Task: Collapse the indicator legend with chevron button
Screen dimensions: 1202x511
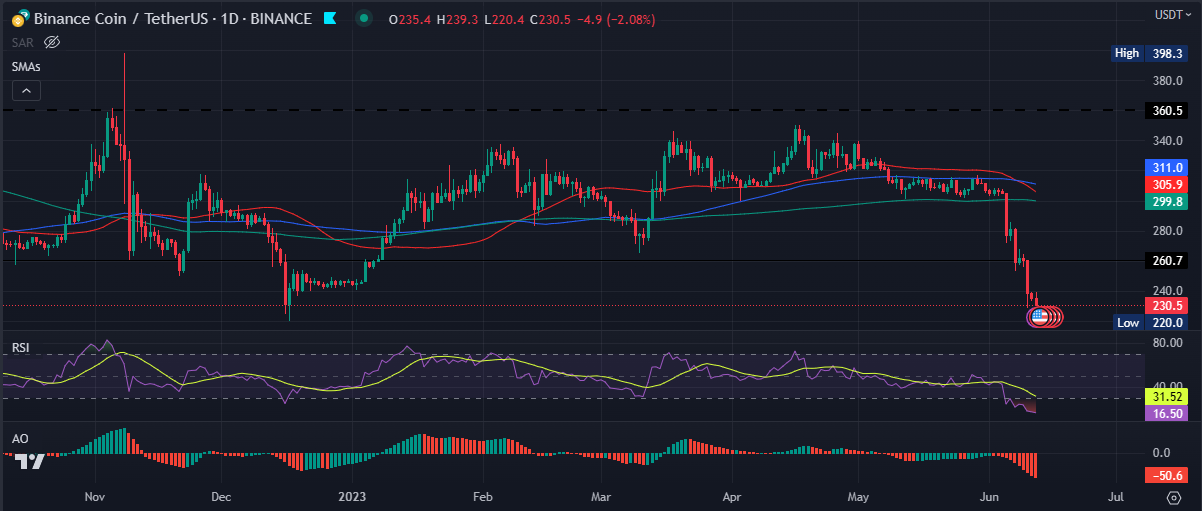Action: (x=26, y=91)
